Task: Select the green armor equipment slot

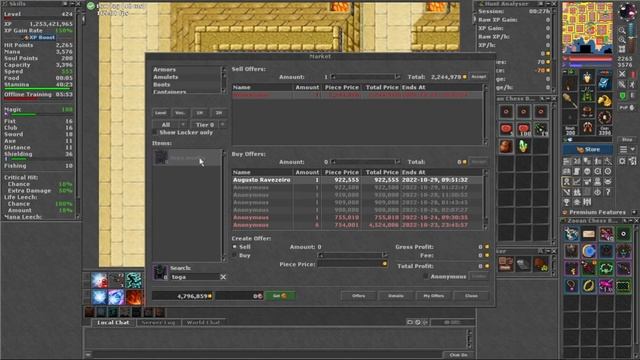Action: tap(587, 94)
